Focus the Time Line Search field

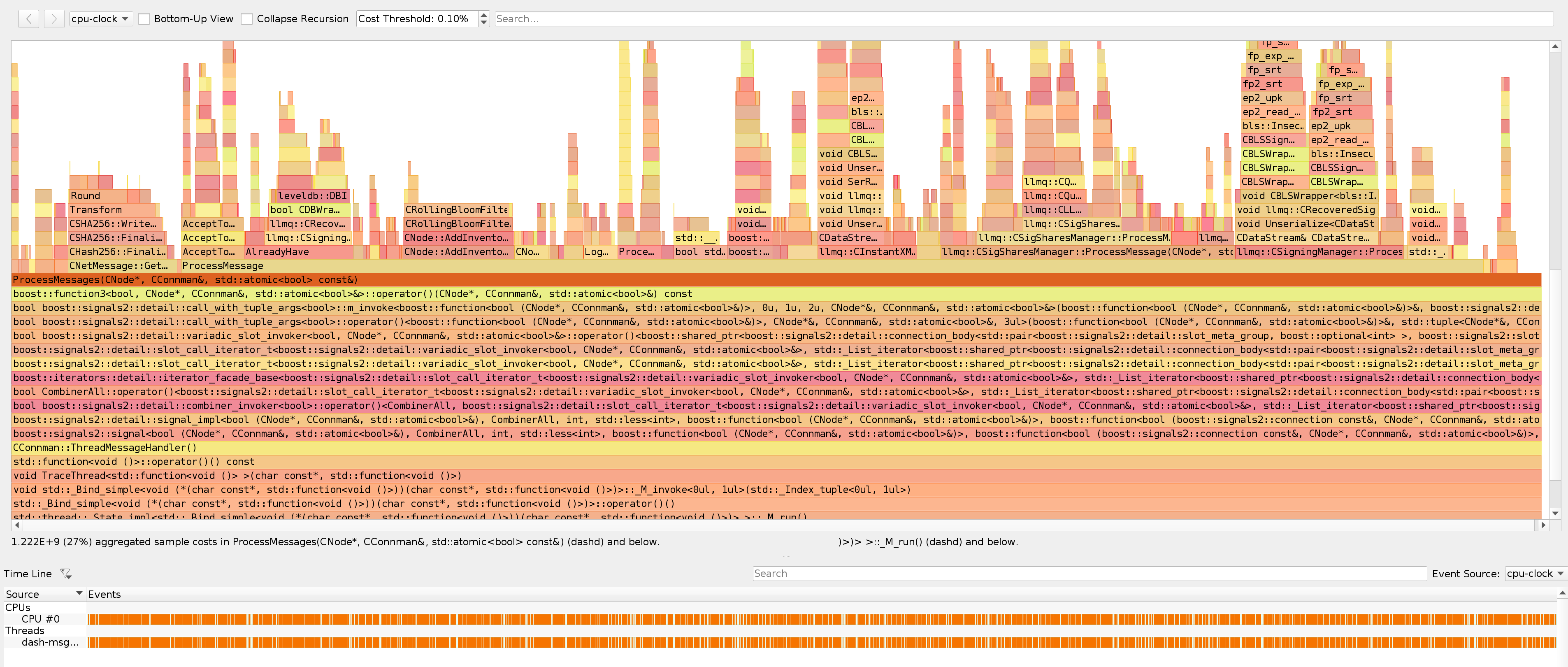coord(1089,573)
